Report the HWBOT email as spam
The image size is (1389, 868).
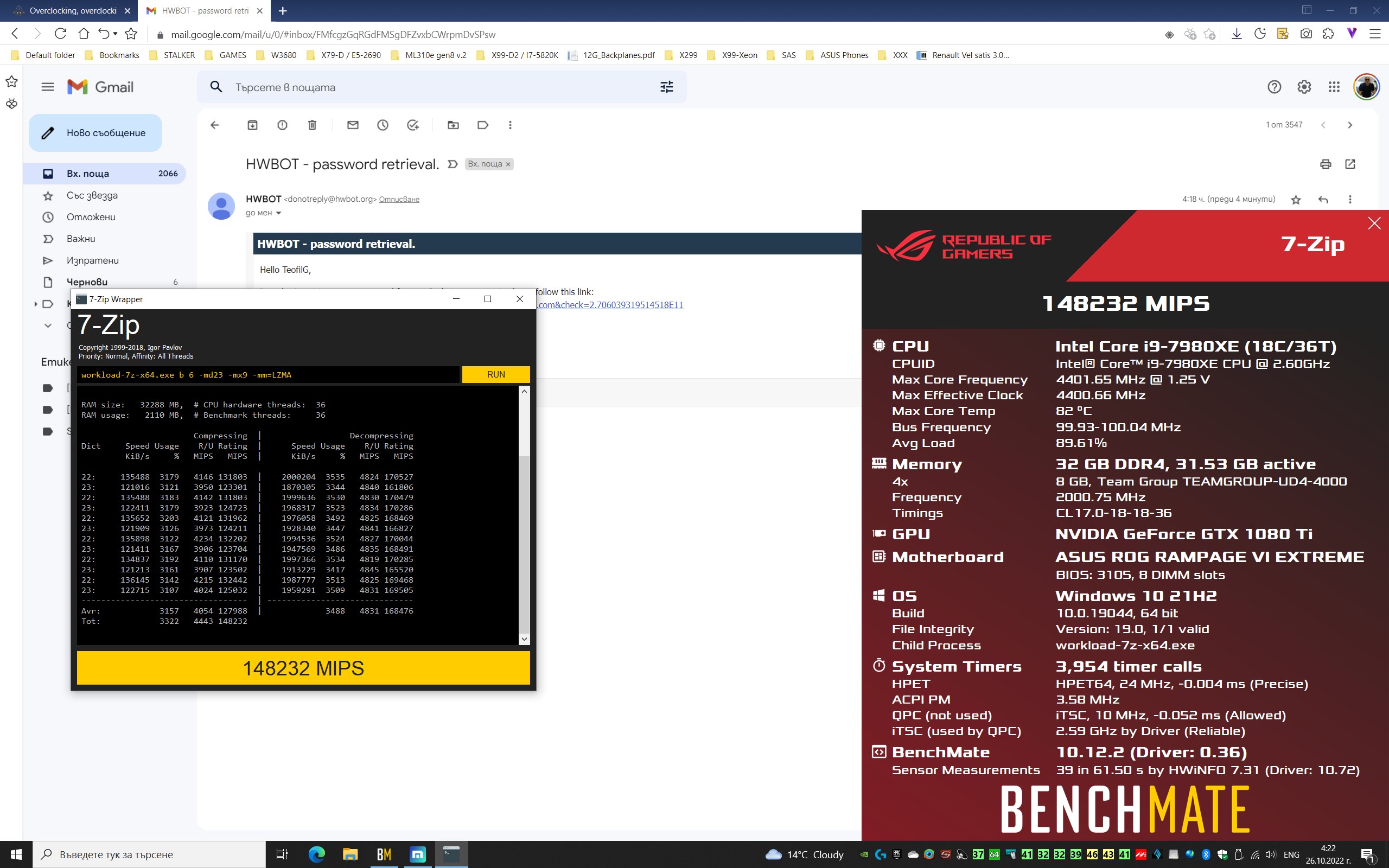pos(282,125)
